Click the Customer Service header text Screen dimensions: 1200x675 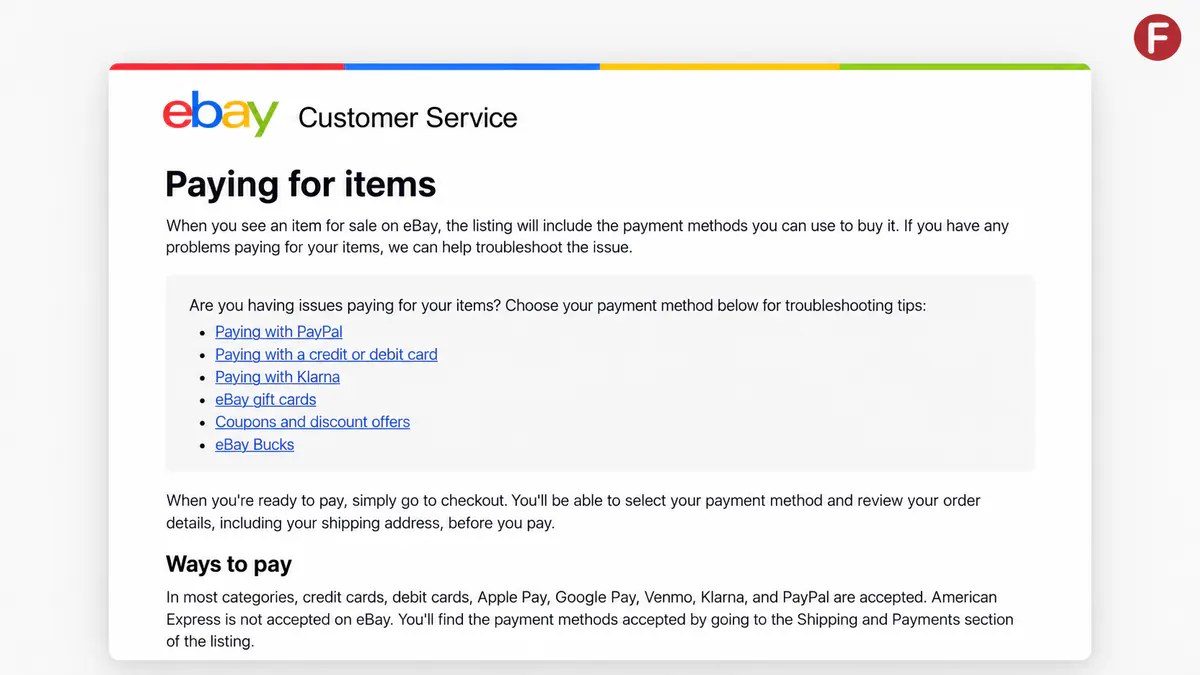(408, 117)
